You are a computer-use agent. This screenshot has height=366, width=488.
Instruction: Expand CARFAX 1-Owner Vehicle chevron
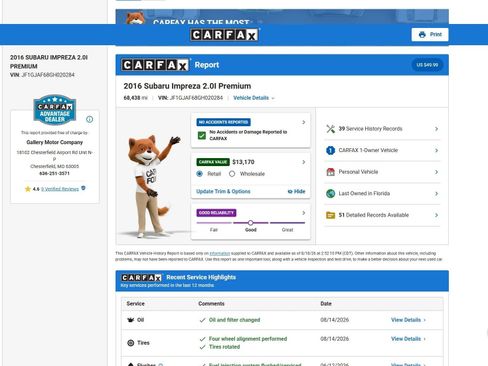[x=436, y=150]
